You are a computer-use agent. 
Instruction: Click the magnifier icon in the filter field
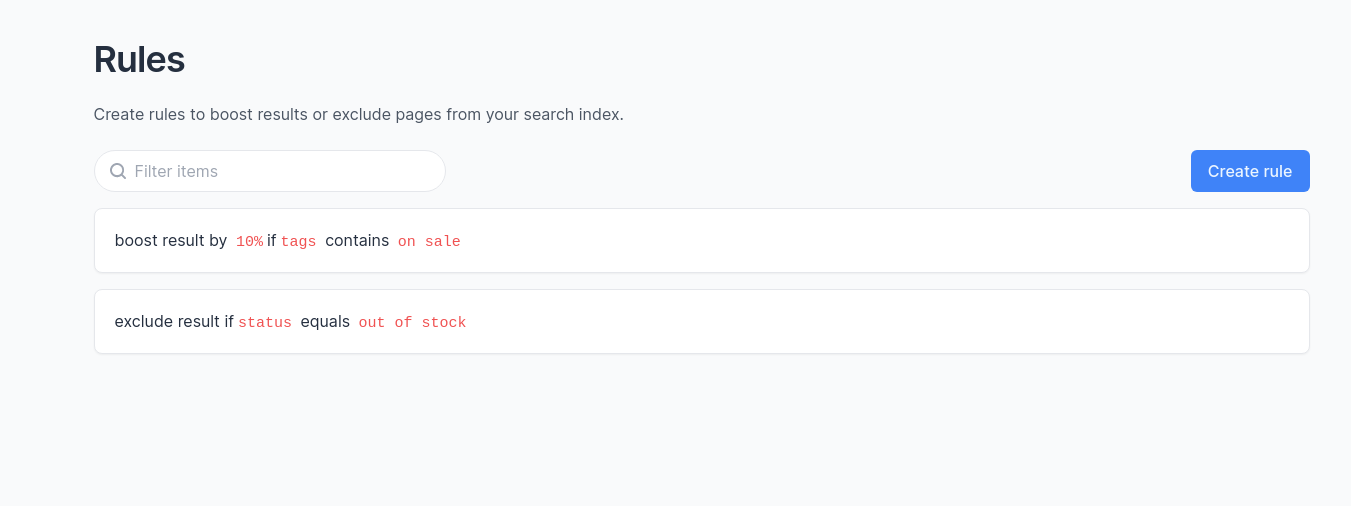click(118, 171)
